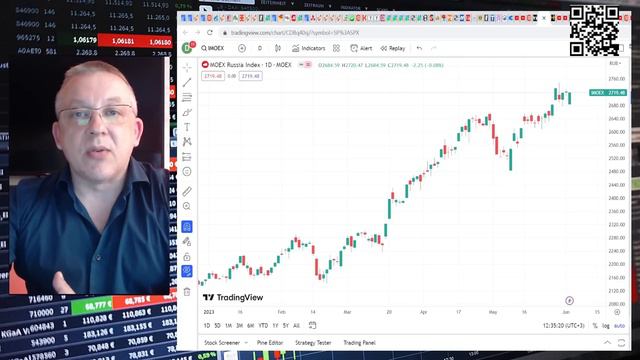Select the crosshair cursor tool
The image size is (640, 360).
[x=187, y=67]
